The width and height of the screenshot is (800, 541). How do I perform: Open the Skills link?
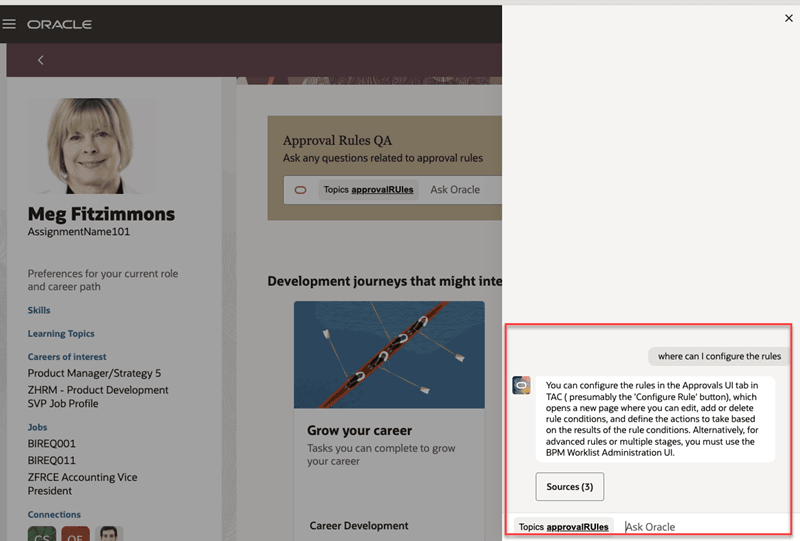(39, 310)
